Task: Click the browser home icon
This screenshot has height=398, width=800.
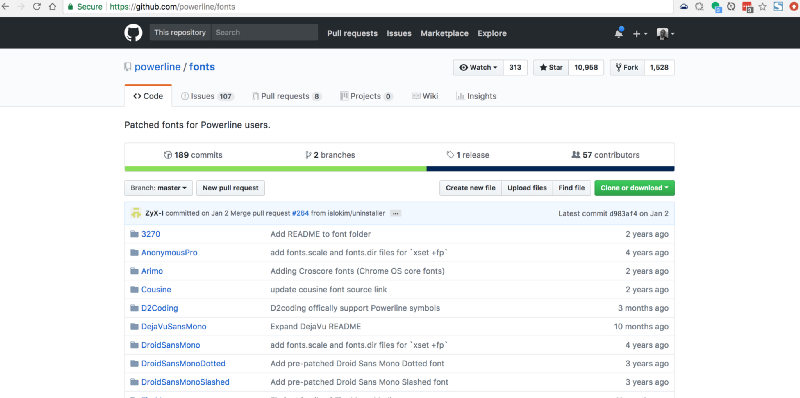Action: (x=52, y=7)
